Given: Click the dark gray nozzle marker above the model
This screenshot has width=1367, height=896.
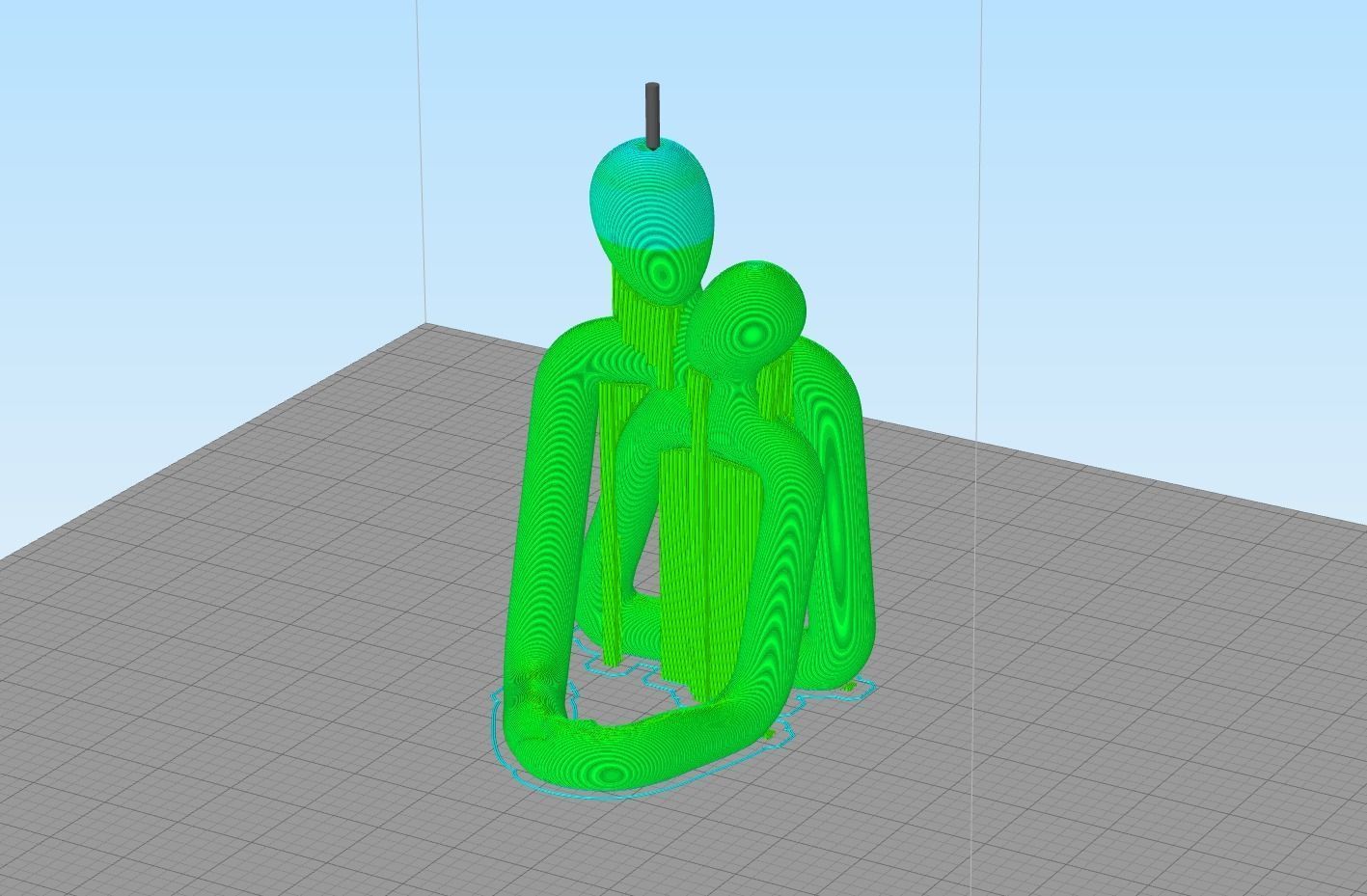Looking at the screenshot, I should [653, 116].
